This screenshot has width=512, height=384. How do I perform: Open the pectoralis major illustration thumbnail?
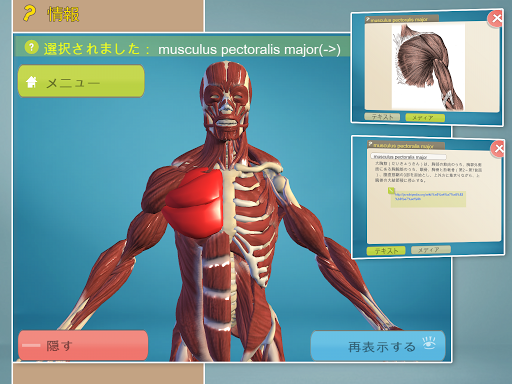[428, 68]
